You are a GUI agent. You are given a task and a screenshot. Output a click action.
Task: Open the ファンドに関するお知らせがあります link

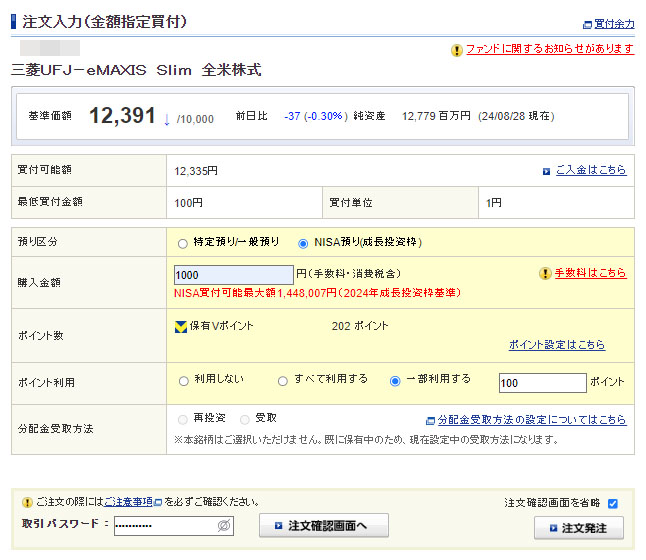(x=549, y=49)
